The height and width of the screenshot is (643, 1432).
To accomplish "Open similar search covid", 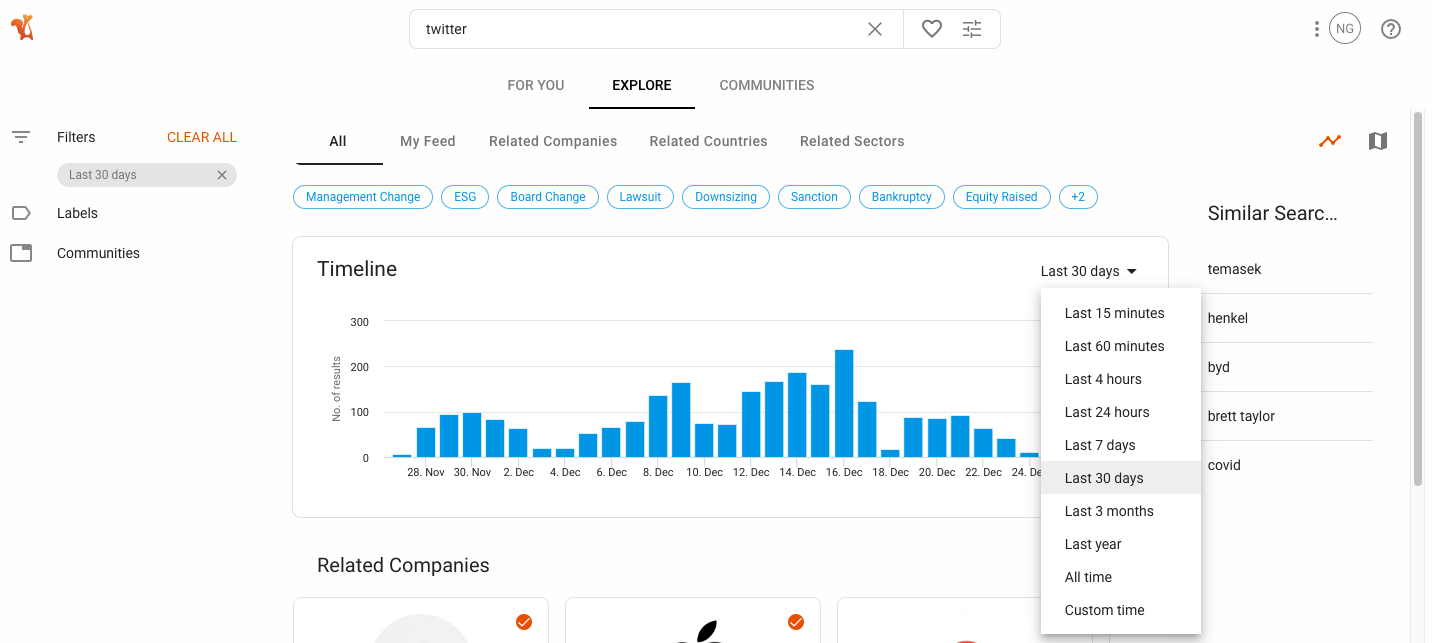I will 1224,465.
